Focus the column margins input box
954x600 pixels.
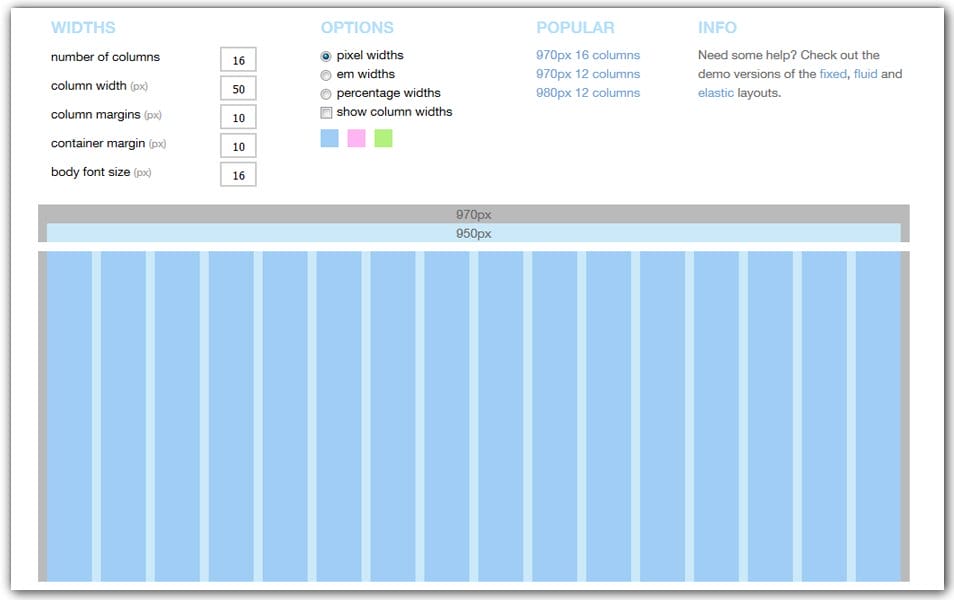238,117
